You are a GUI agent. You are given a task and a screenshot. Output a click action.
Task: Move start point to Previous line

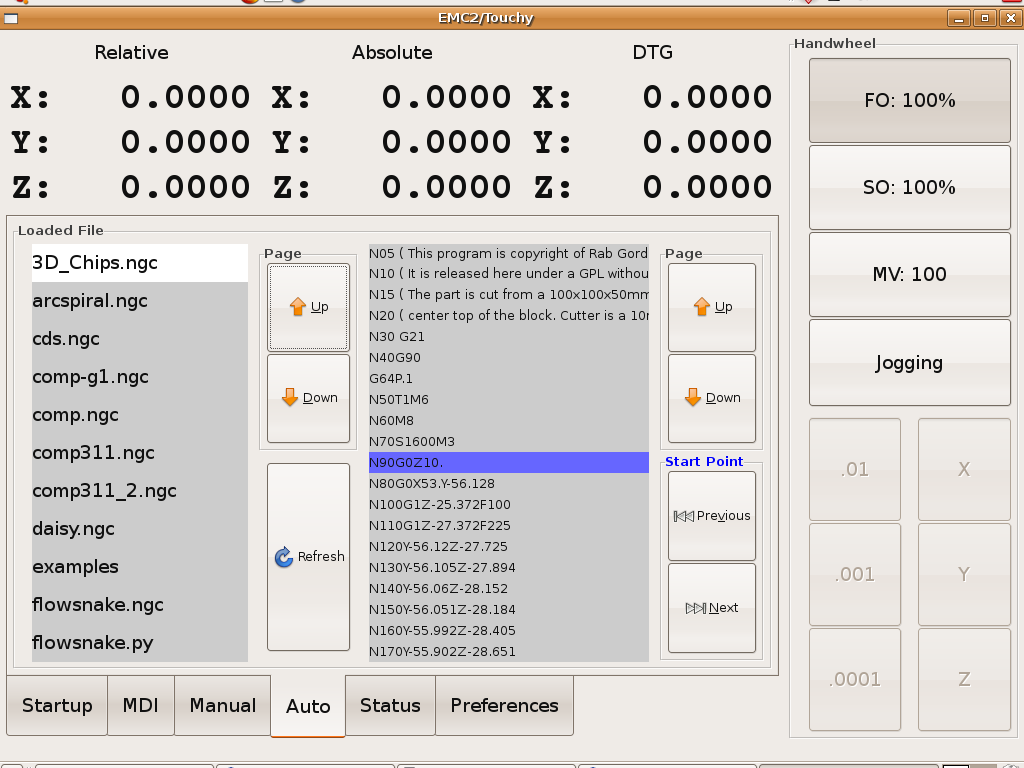(712, 516)
